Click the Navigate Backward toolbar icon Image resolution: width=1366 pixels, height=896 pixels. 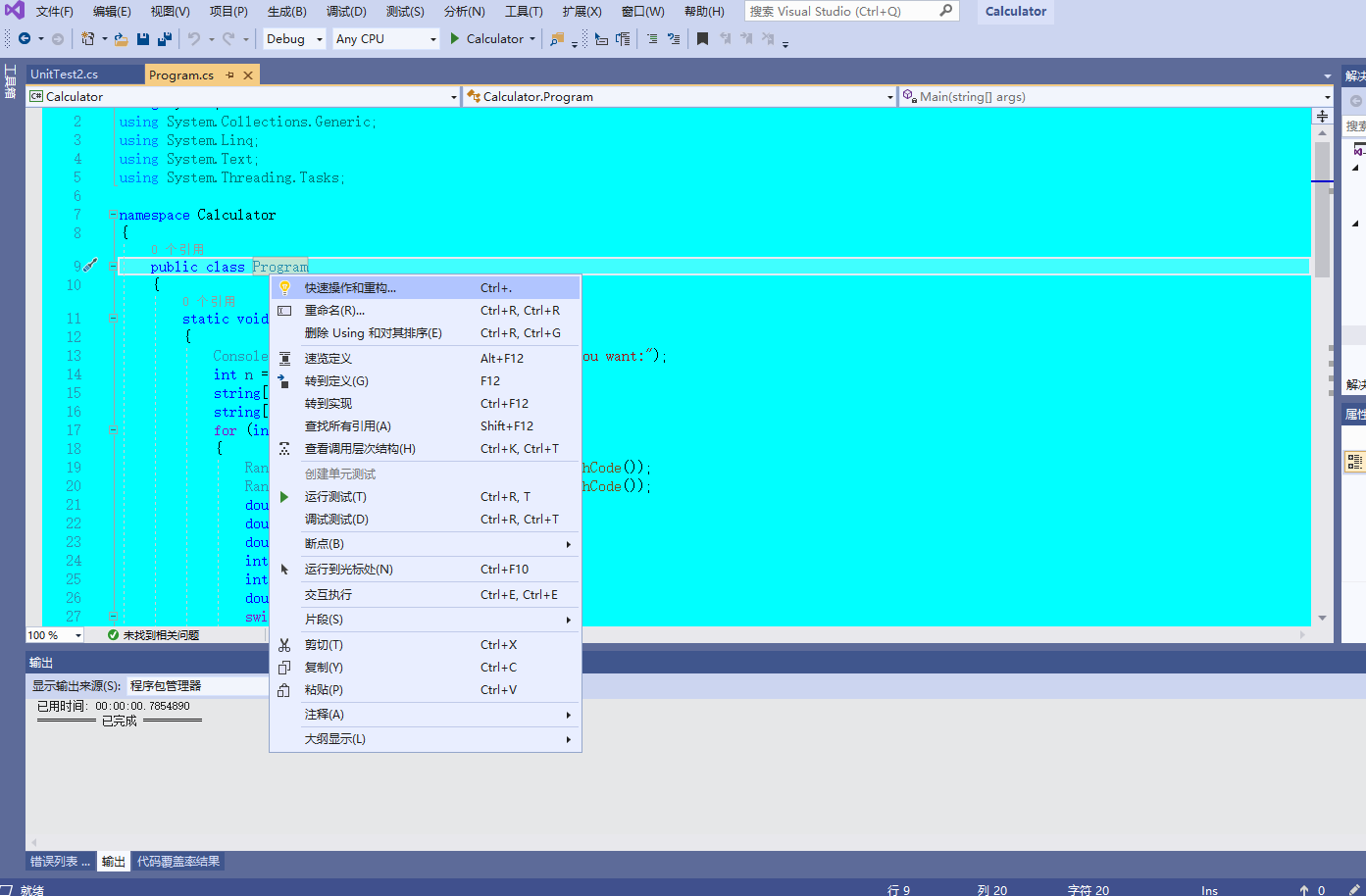[25, 39]
